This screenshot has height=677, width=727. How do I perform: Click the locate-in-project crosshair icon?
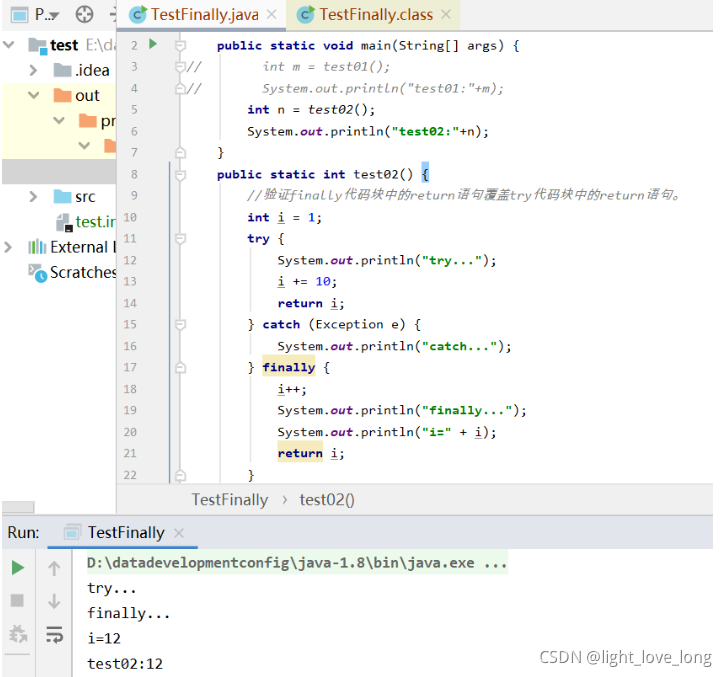click(x=84, y=14)
